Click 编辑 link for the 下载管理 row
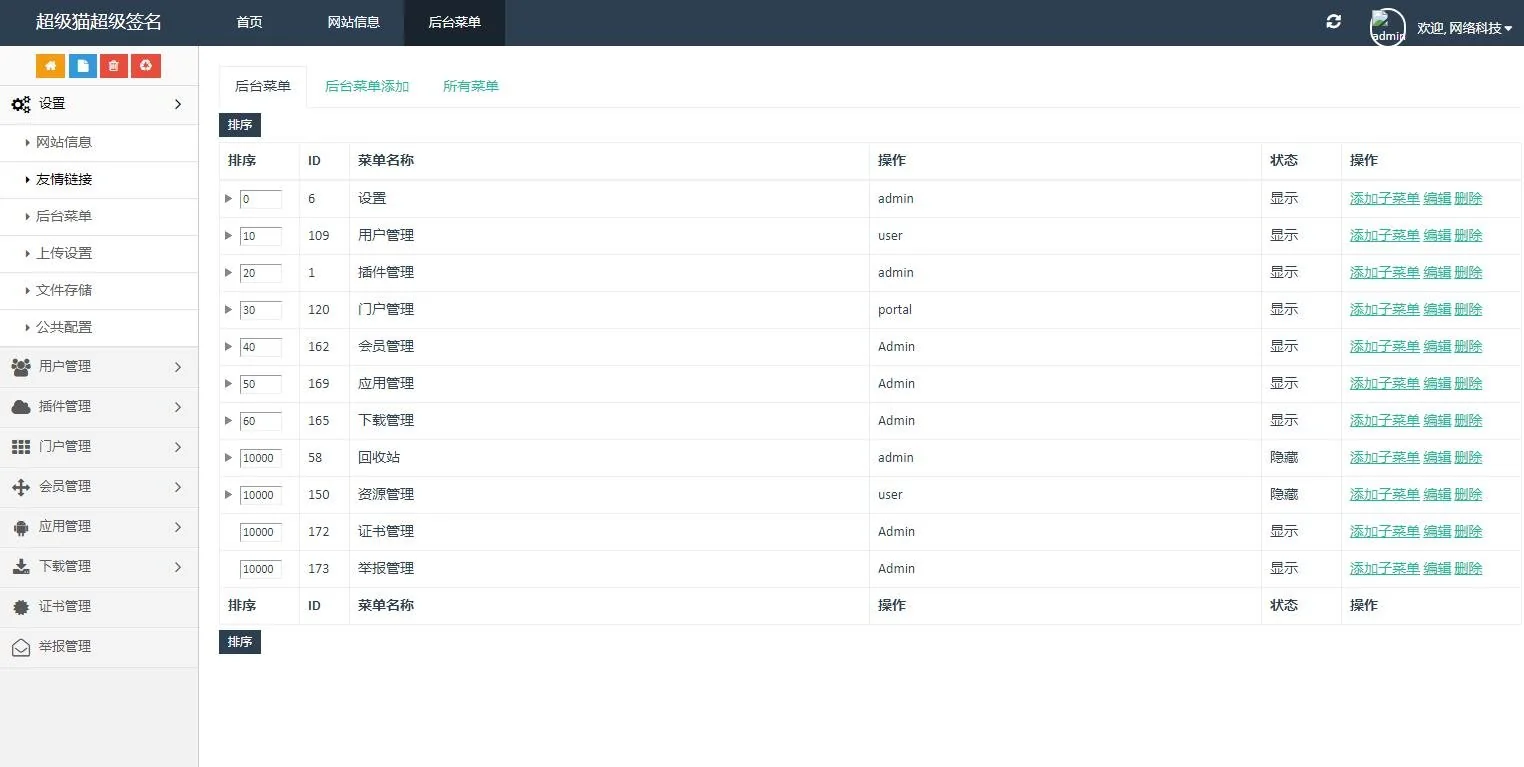The height and width of the screenshot is (767, 1524). pos(1437,421)
